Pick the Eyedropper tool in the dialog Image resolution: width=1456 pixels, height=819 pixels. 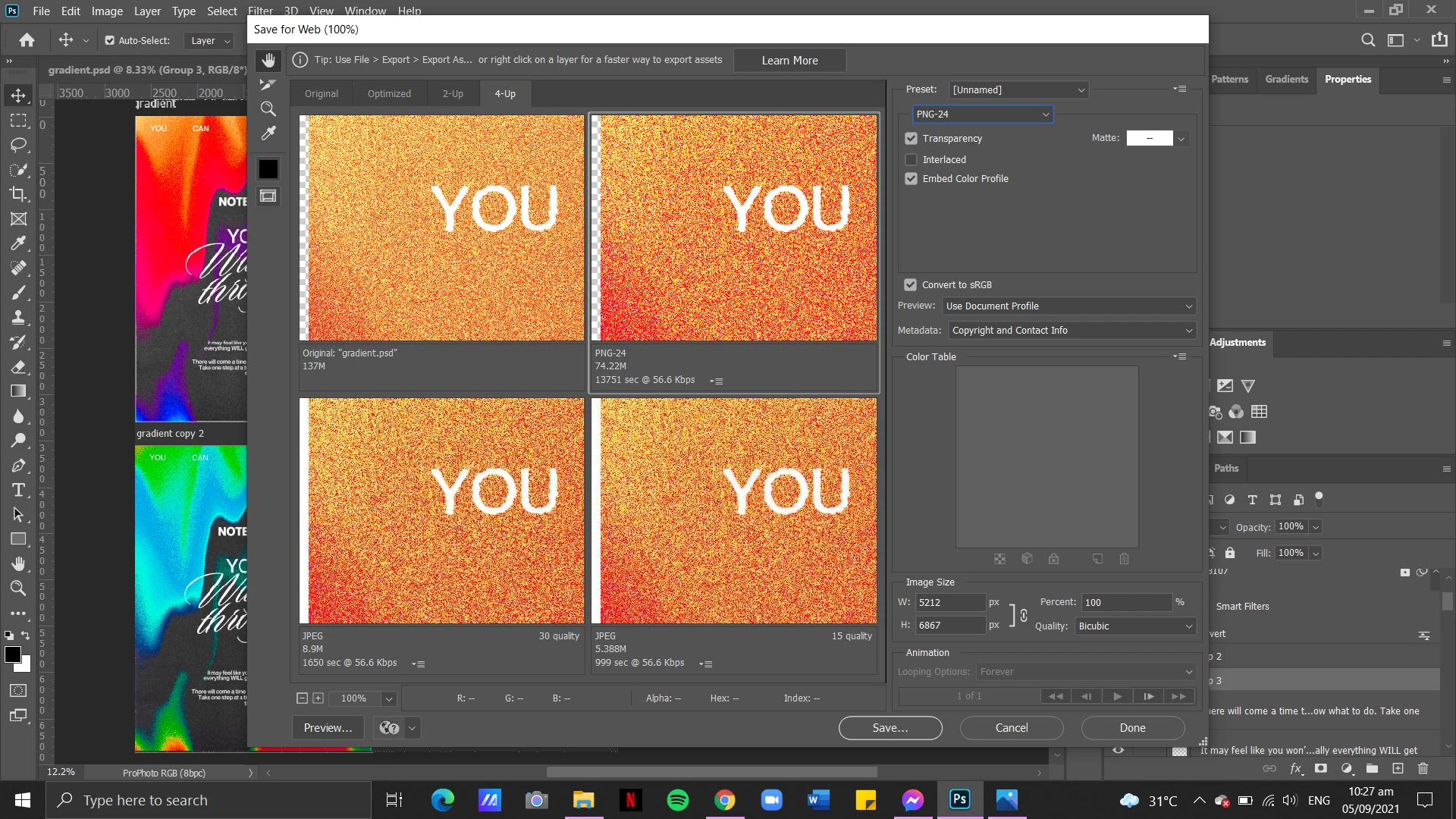[268, 133]
